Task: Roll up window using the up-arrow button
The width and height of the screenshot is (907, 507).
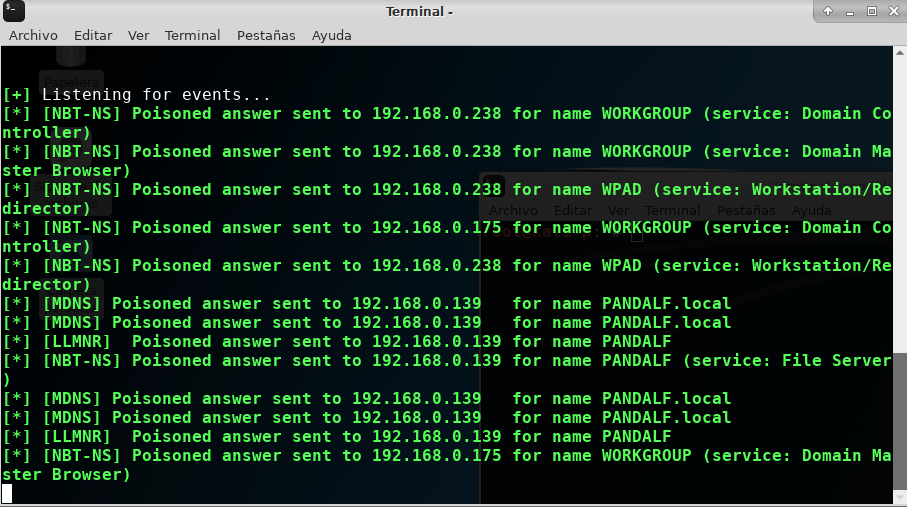Action: [x=828, y=11]
